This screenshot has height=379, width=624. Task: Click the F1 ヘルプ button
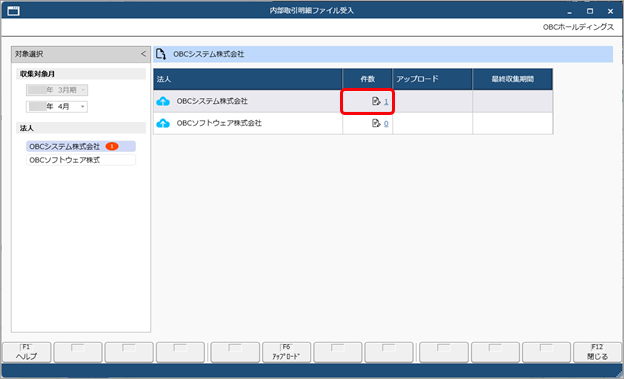pos(27,352)
